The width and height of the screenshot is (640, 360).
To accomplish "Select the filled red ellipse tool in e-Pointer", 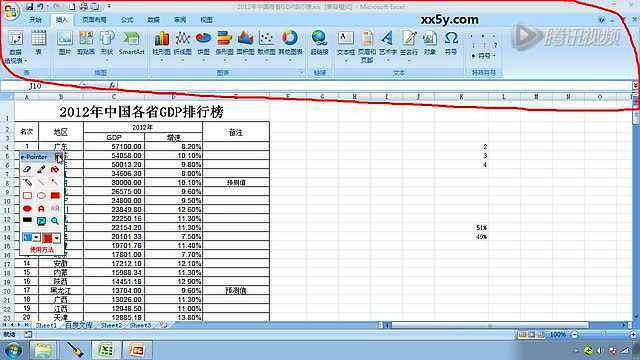I will point(27,209).
